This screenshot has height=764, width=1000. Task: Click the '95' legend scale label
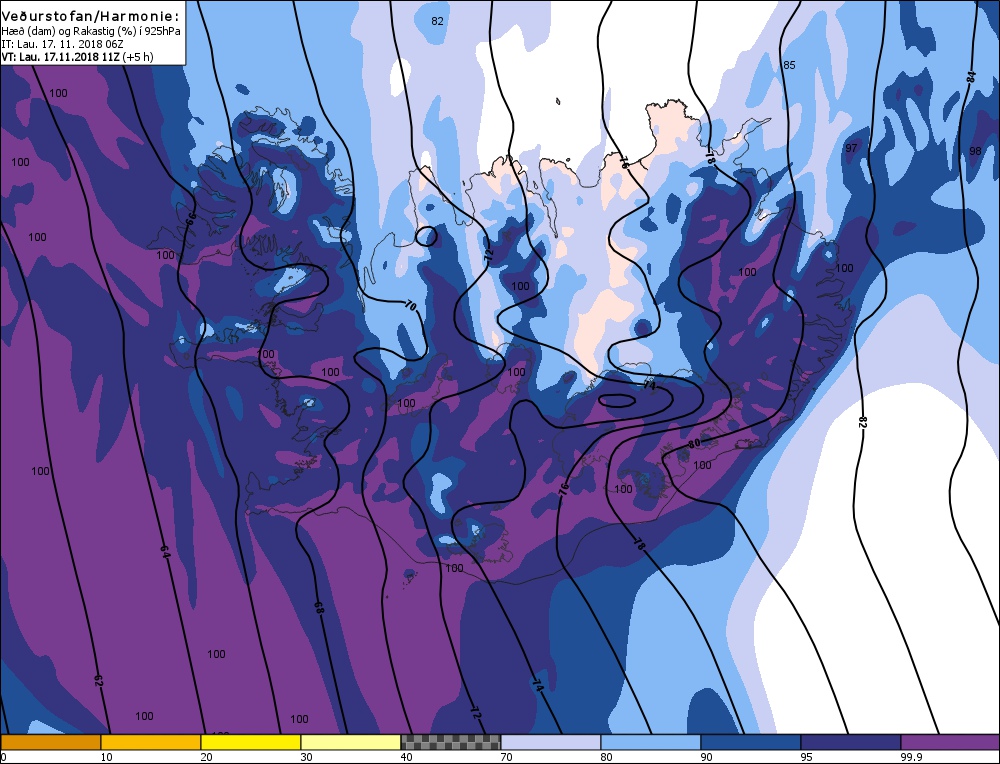tap(807, 757)
